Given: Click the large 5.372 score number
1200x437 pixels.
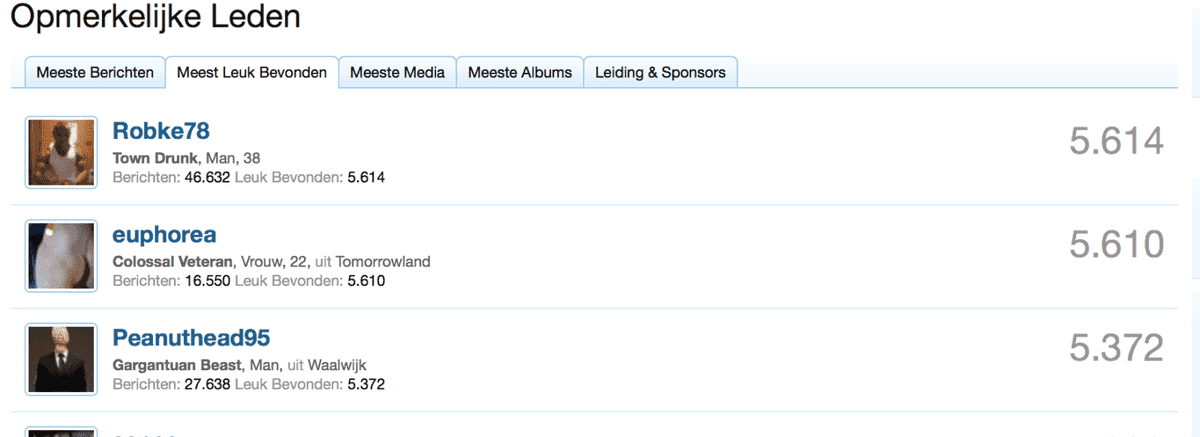Looking at the screenshot, I should tap(1116, 348).
